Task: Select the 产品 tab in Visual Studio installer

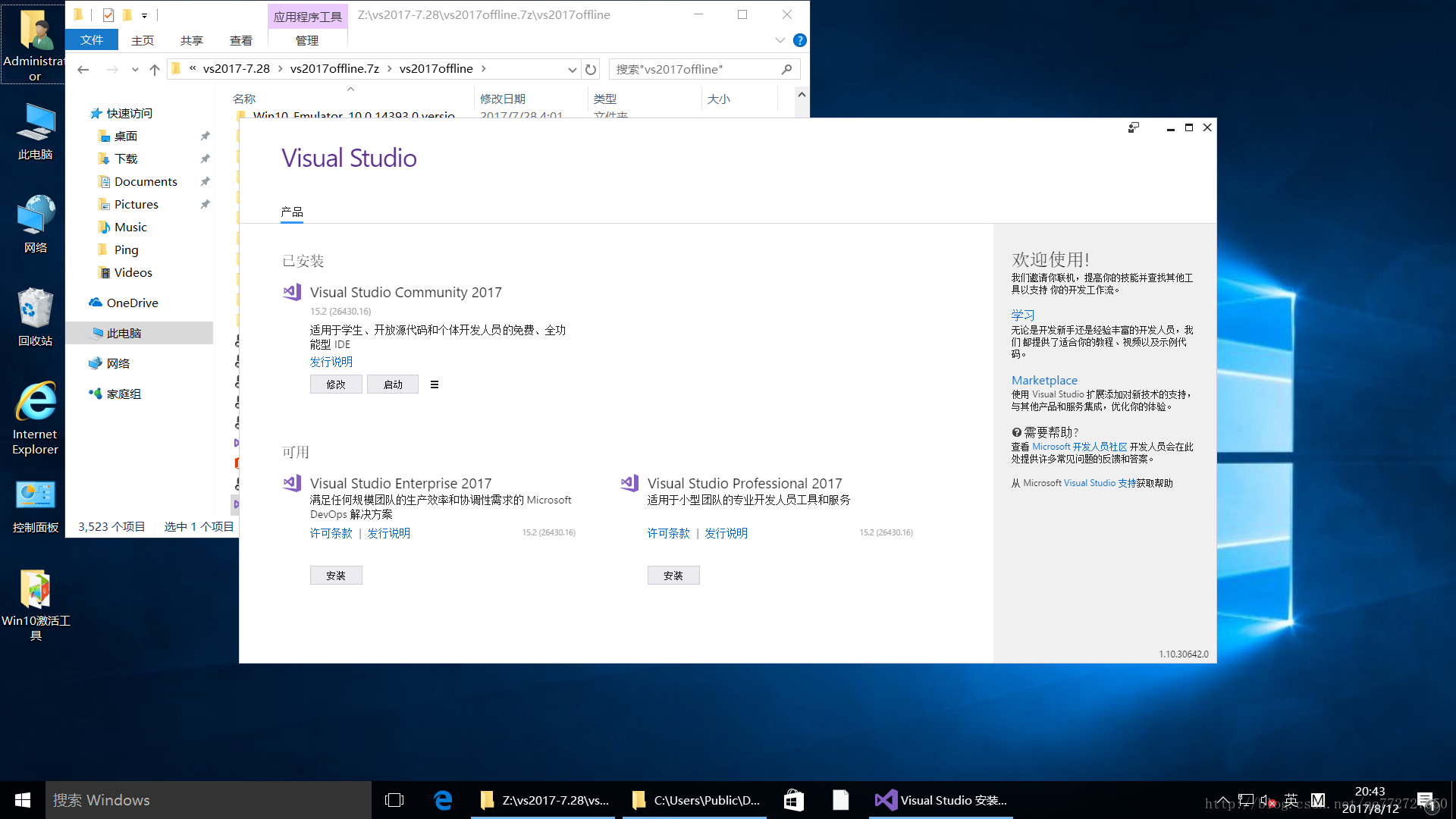Action: (x=292, y=212)
